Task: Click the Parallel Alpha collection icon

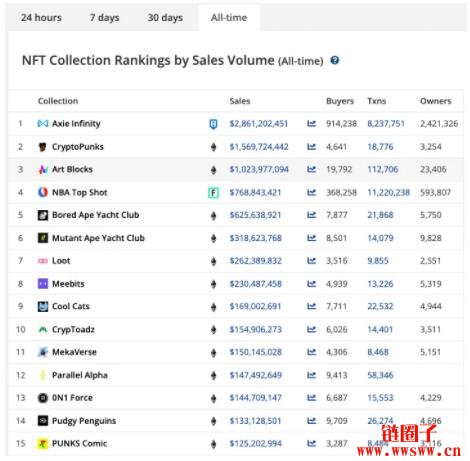Action: tap(43, 375)
